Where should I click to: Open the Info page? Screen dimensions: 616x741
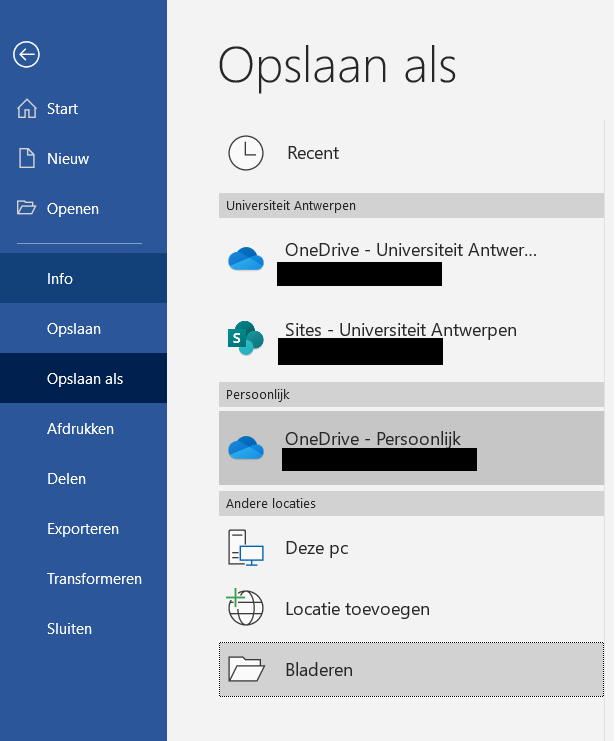pyautogui.click(x=83, y=278)
